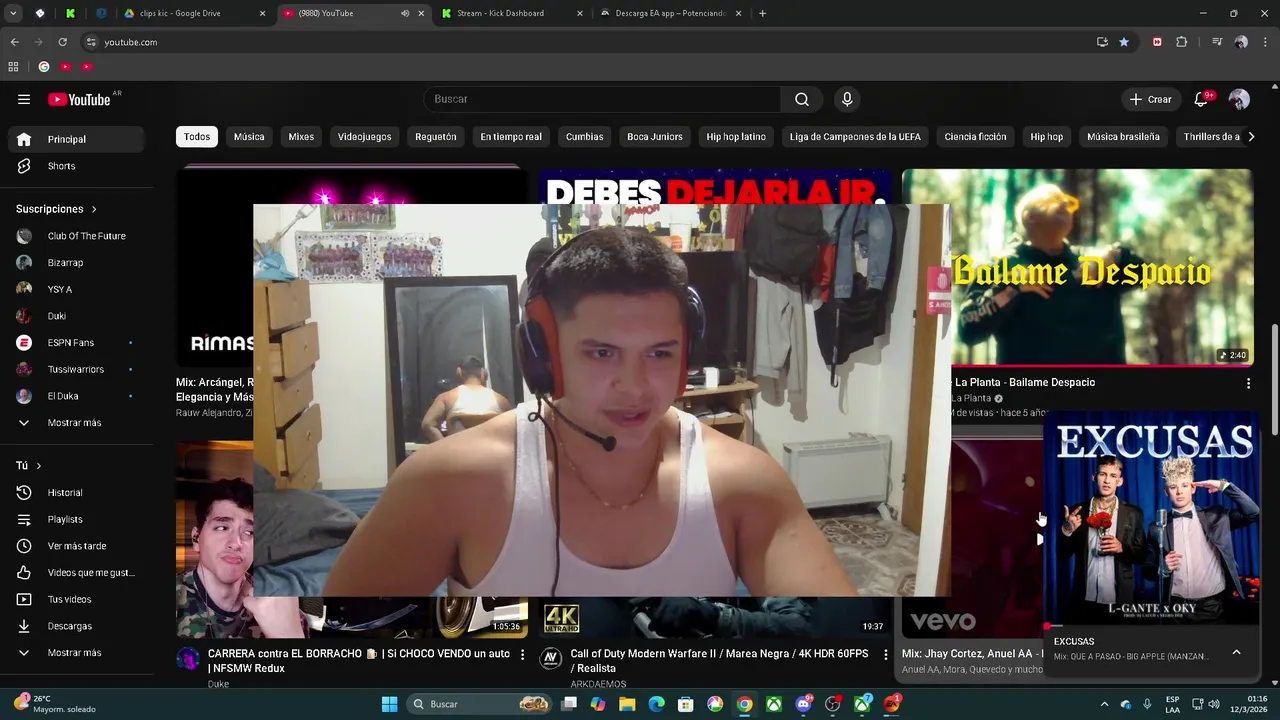Open File Explorer from the taskbar

pos(627,704)
